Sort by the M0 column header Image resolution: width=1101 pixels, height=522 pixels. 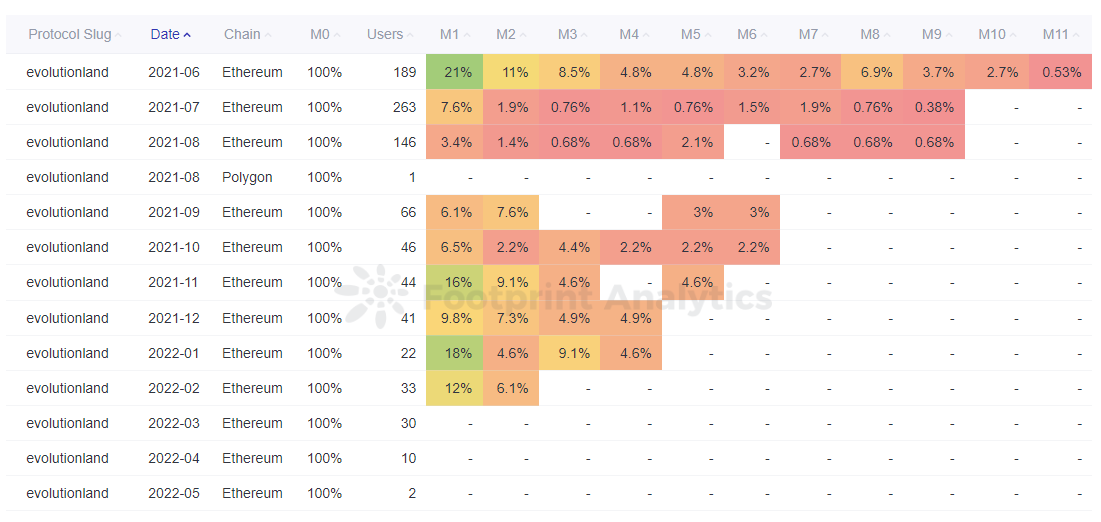pyautogui.click(x=326, y=34)
